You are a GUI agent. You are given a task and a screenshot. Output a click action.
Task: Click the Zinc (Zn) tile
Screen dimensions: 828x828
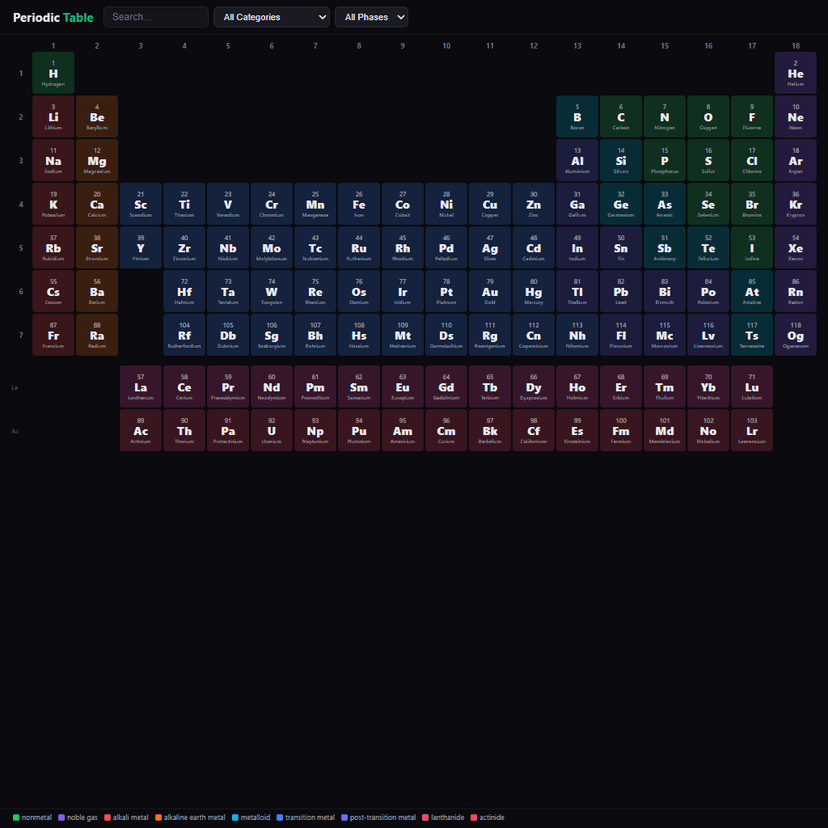click(x=534, y=204)
